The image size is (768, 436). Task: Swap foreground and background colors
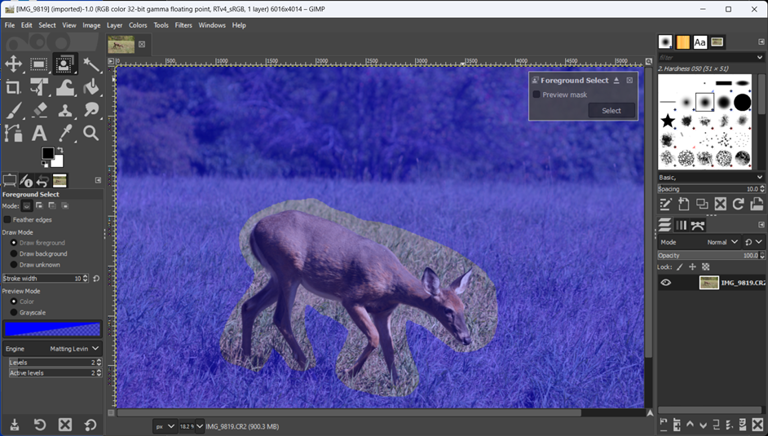(60, 149)
